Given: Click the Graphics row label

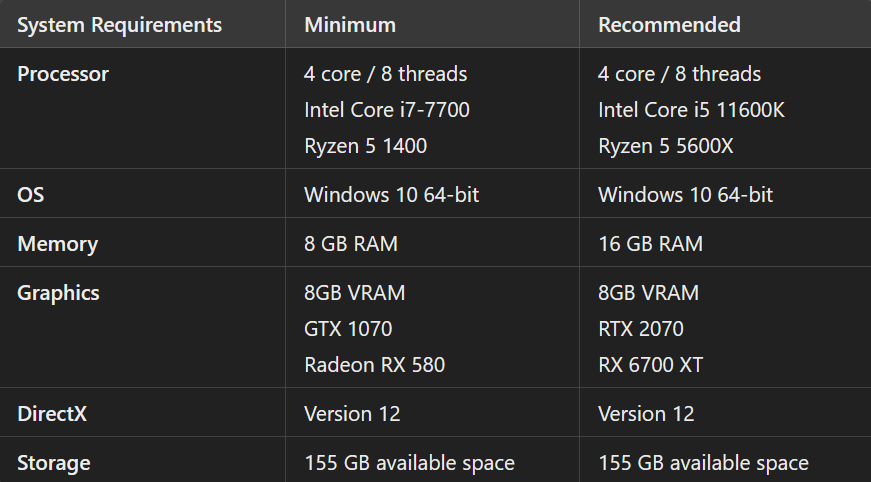Looking at the screenshot, I should [59, 293].
